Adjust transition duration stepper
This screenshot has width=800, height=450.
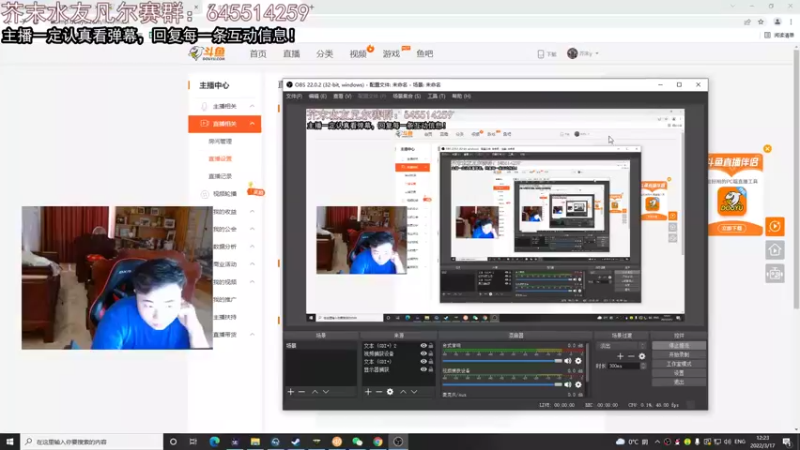click(643, 366)
